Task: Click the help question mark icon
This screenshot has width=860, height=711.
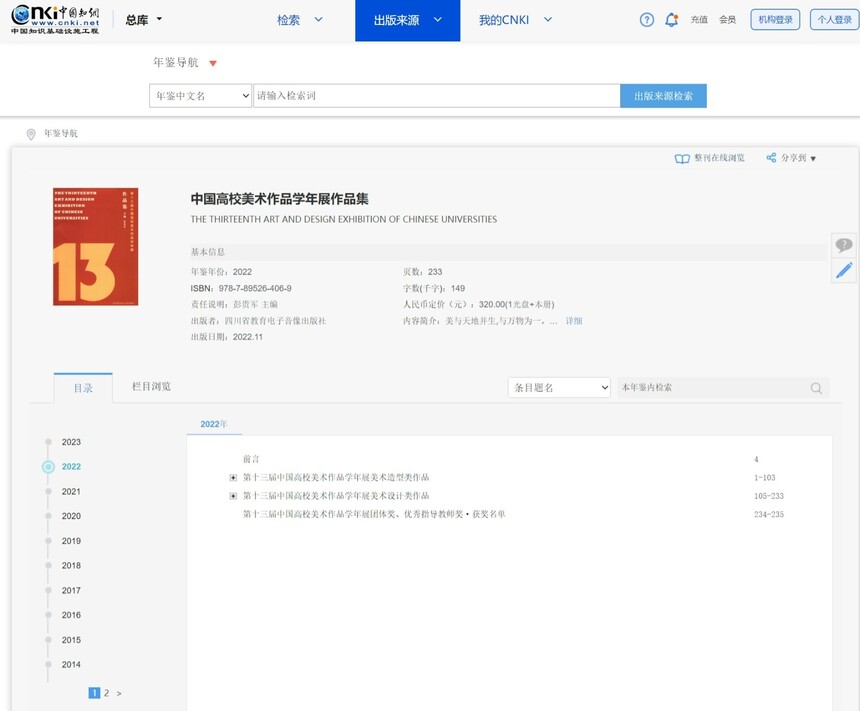Action: click(x=646, y=20)
